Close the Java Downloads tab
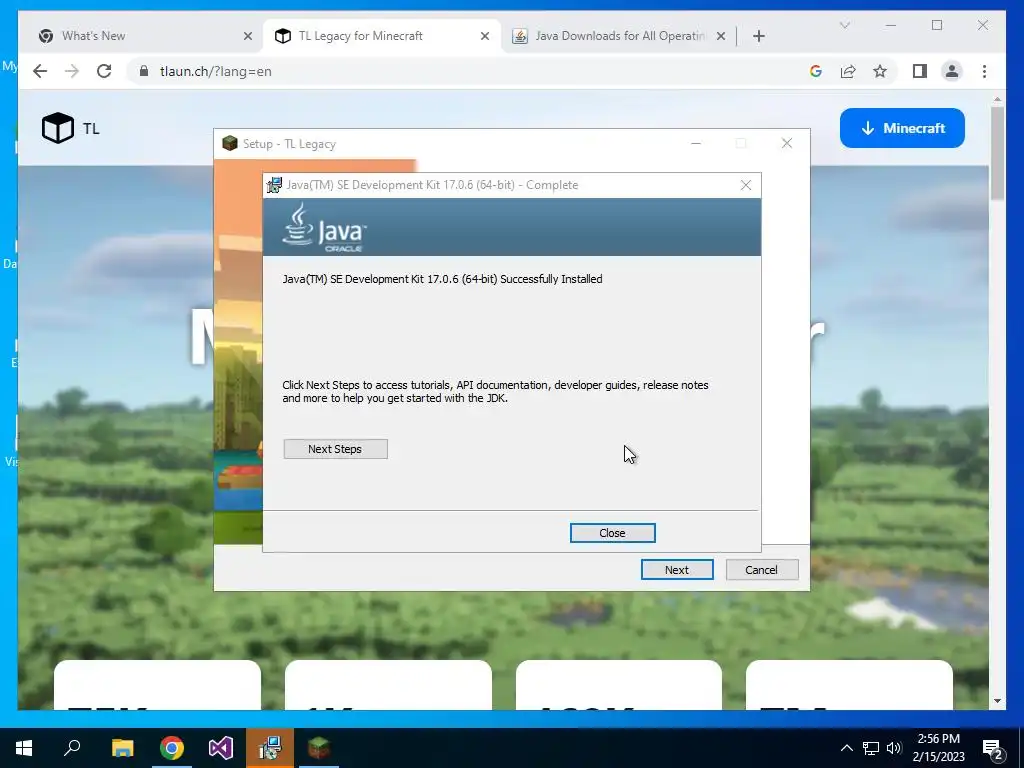 point(720,36)
